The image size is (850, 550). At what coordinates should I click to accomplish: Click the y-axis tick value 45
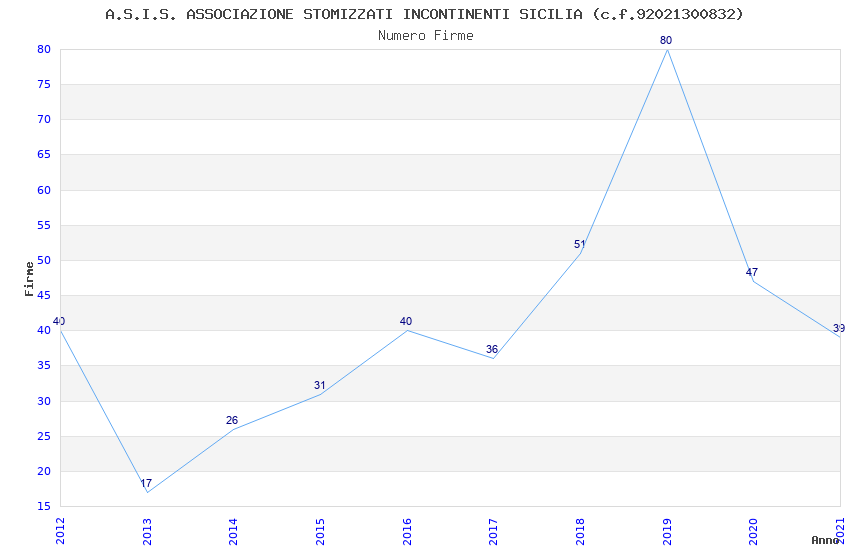coord(44,295)
